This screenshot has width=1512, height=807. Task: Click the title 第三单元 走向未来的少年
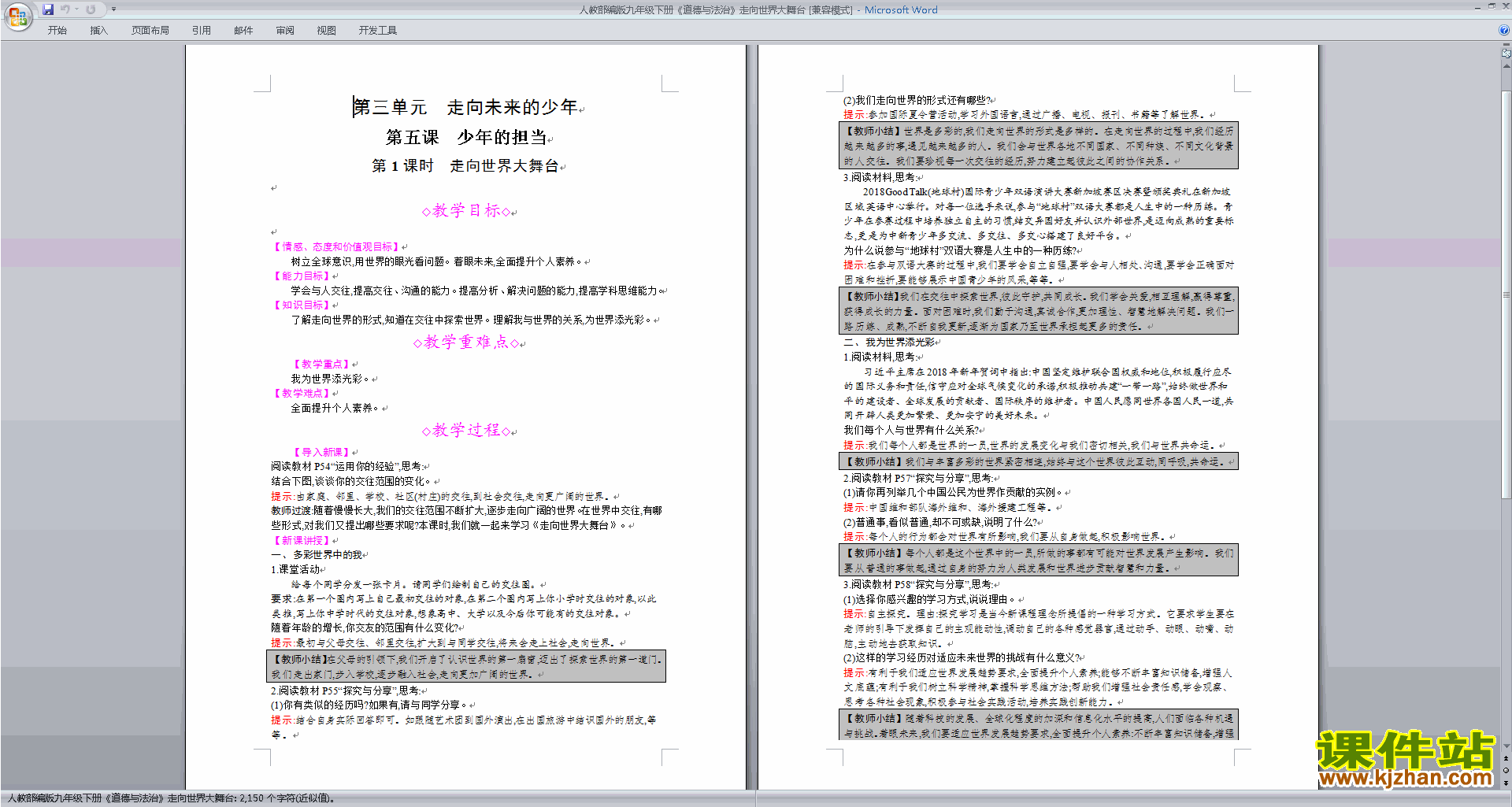click(x=465, y=107)
